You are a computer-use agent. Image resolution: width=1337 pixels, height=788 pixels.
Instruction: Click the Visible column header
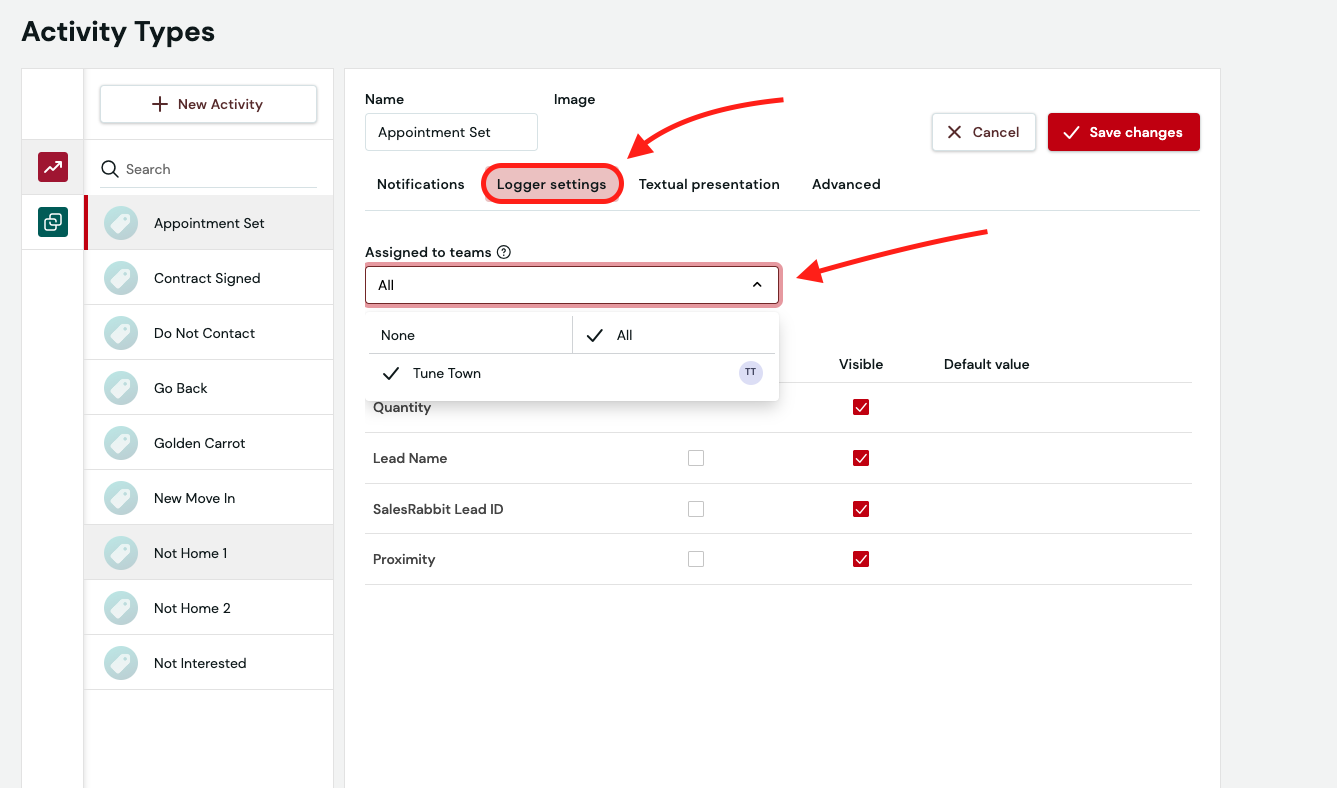[x=861, y=364]
